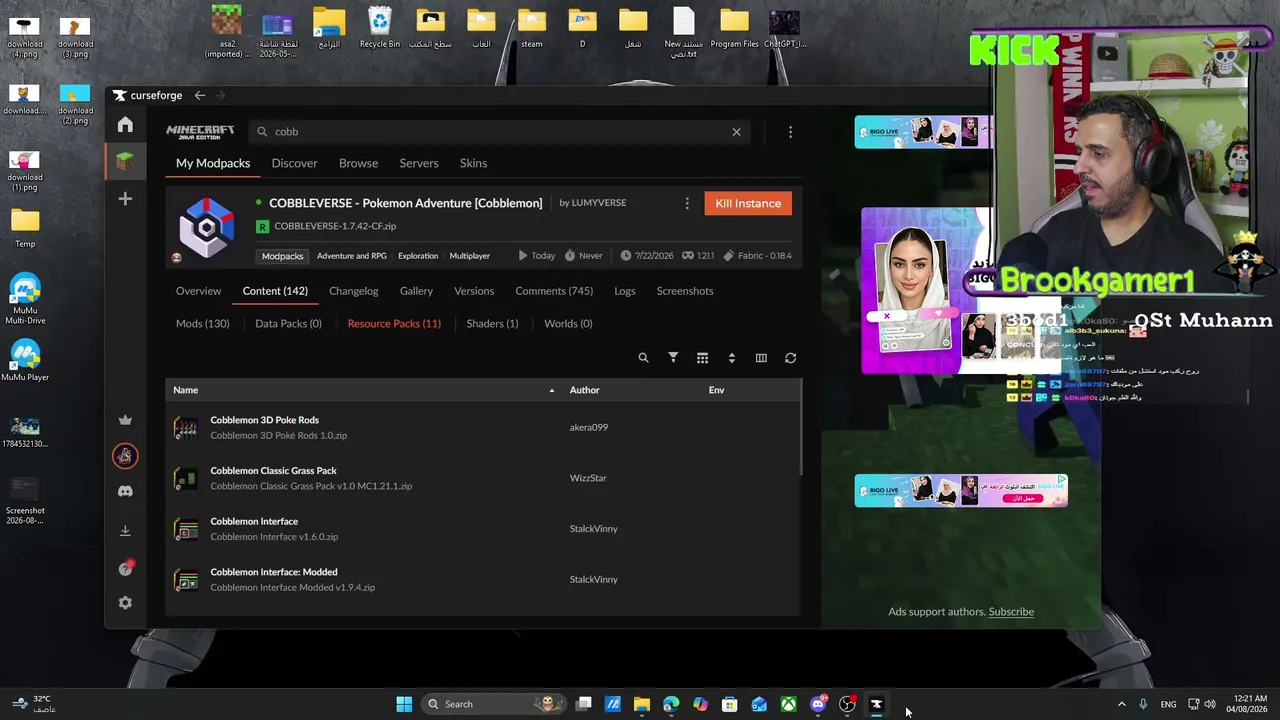Go back with CurseForge back arrow
Image resolution: width=1280 pixels, height=720 pixels.
coord(200,95)
